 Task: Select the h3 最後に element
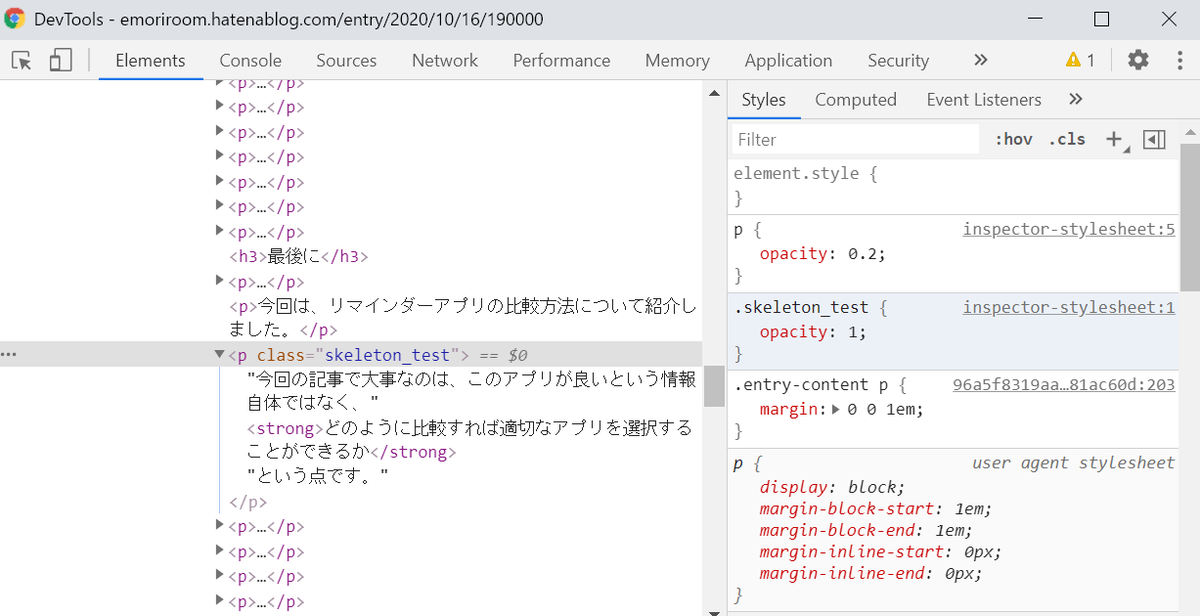pos(299,256)
